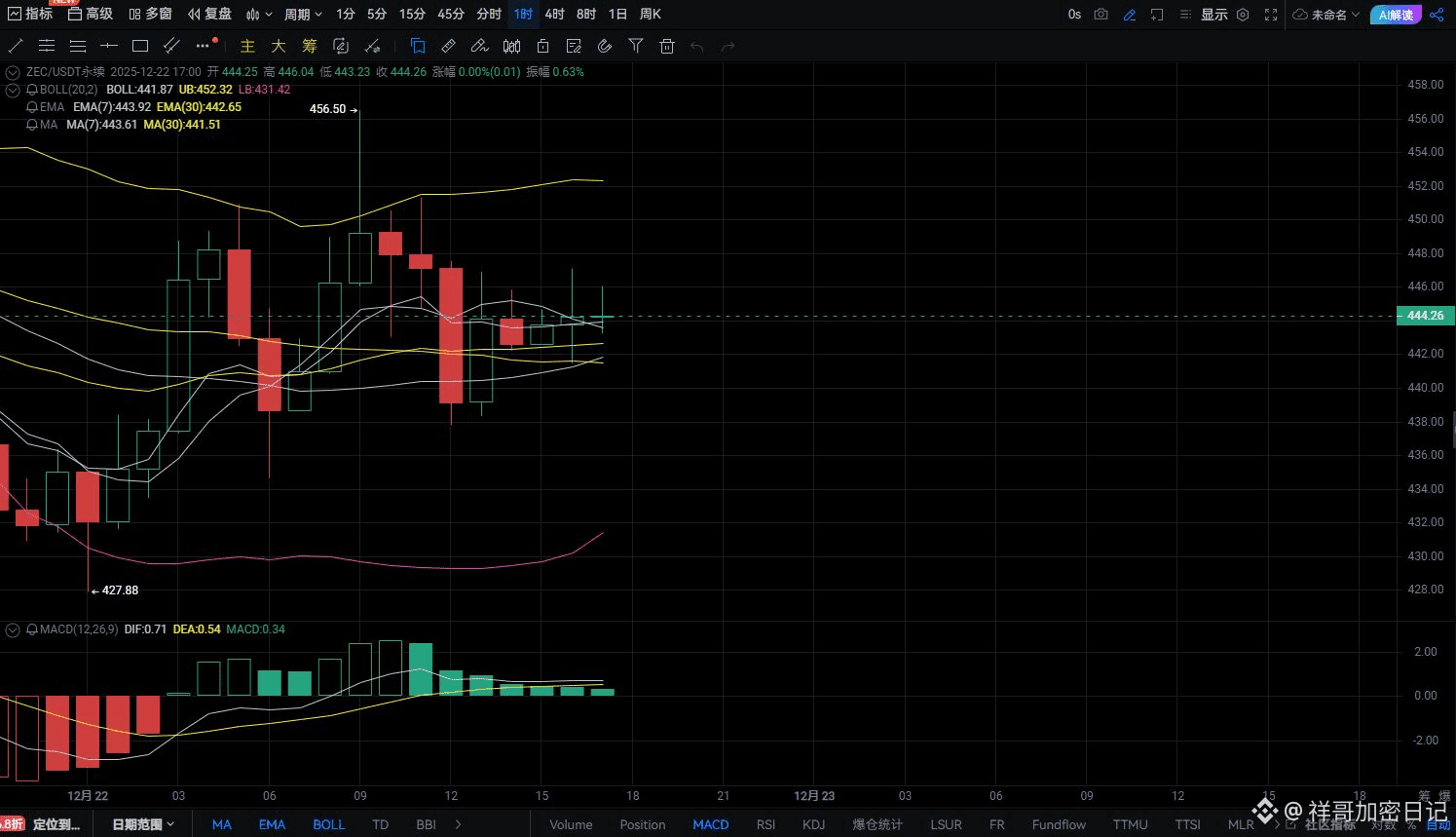Open the 周期 period dropdown
The image size is (1456, 837).
pyautogui.click(x=303, y=15)
